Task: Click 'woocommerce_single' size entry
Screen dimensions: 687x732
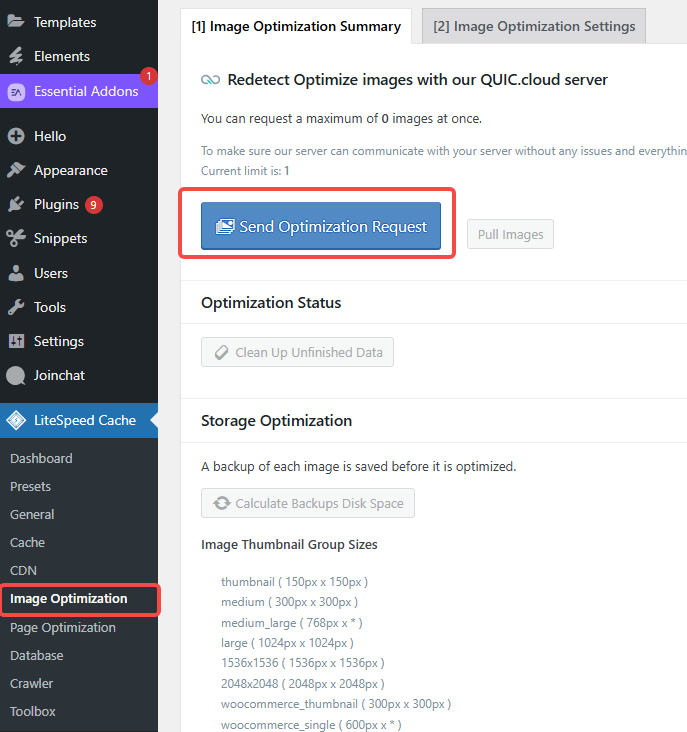Action: [311, 725]
